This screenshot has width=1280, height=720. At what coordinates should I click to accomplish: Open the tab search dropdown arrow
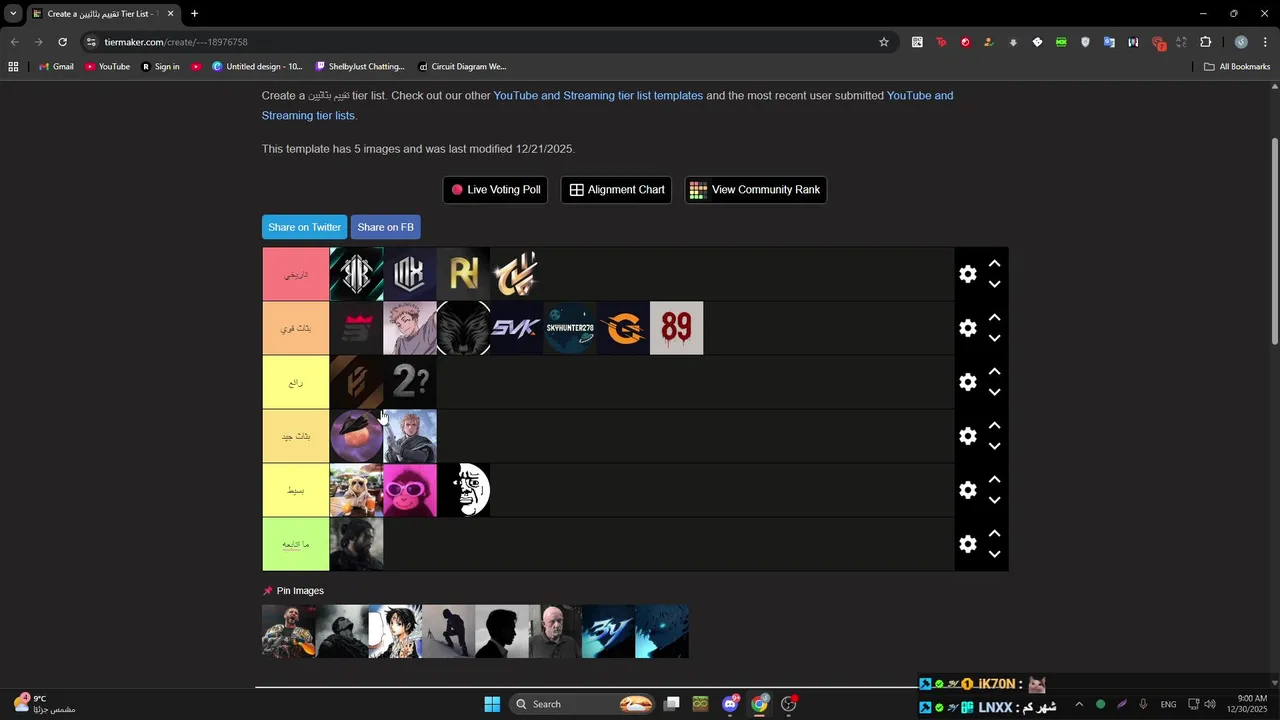click(x=13, y=14)
